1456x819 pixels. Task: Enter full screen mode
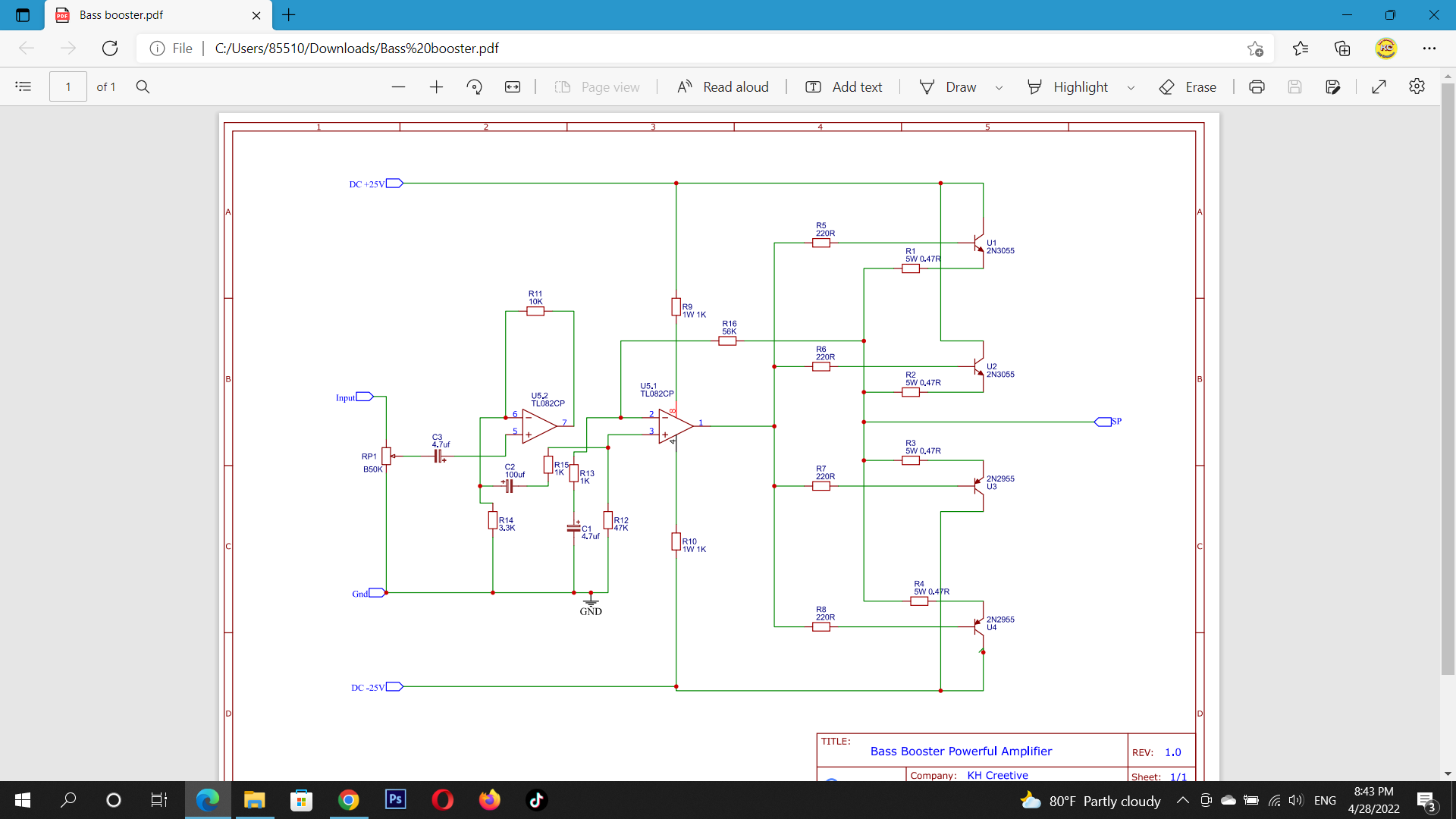click(x=1379, y=86)
